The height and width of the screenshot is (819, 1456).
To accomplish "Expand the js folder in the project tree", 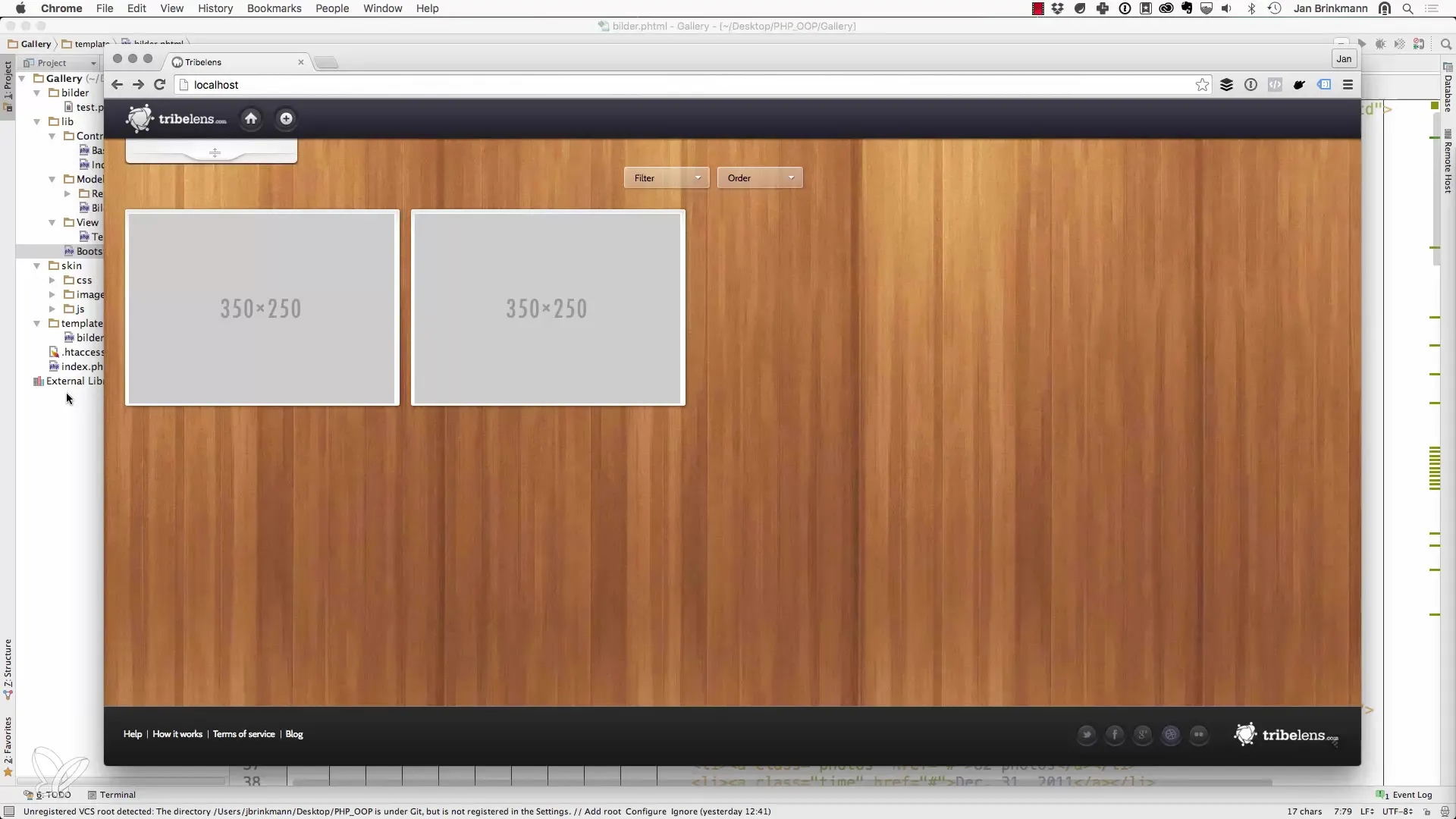I will (52, 309).
